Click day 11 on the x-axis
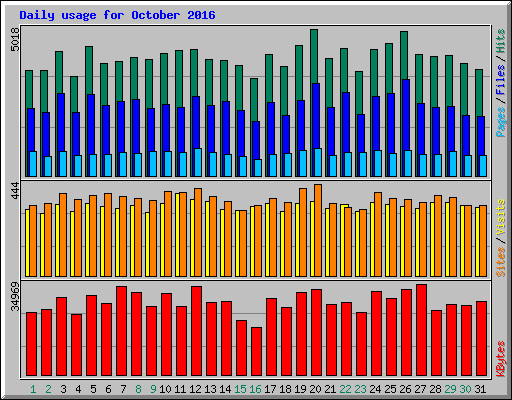Image resolution: width=512 pixels, height=400 pixels. tap(180, 389)
